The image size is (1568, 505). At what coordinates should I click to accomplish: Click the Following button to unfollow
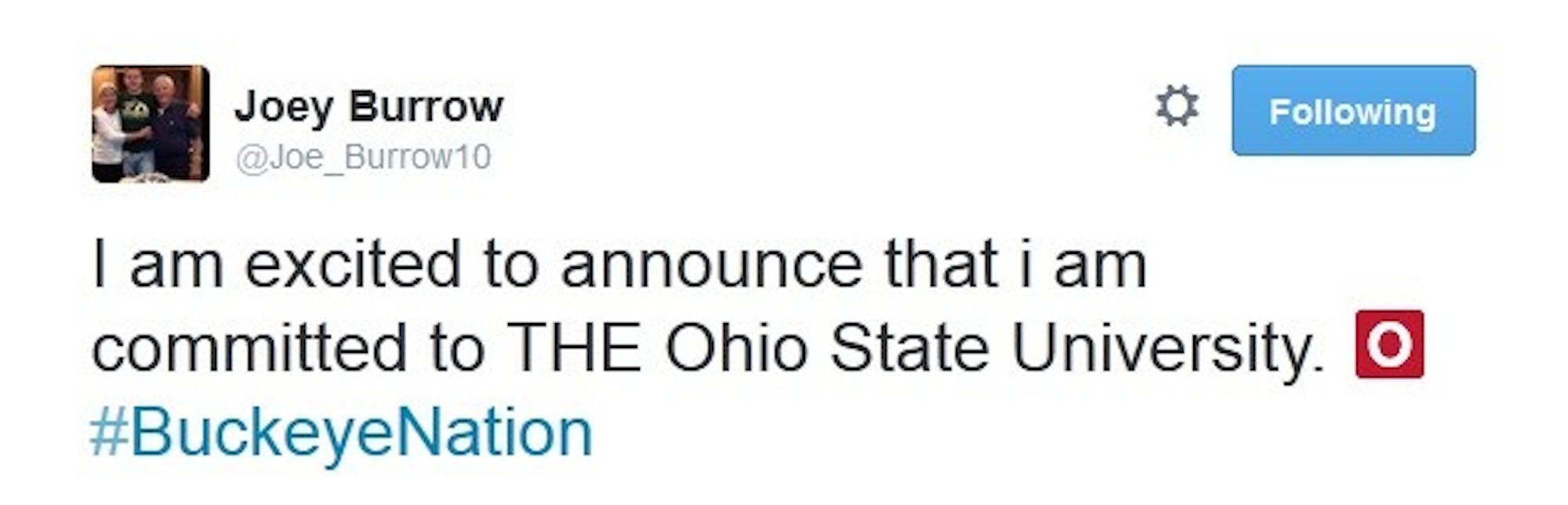1352,111
